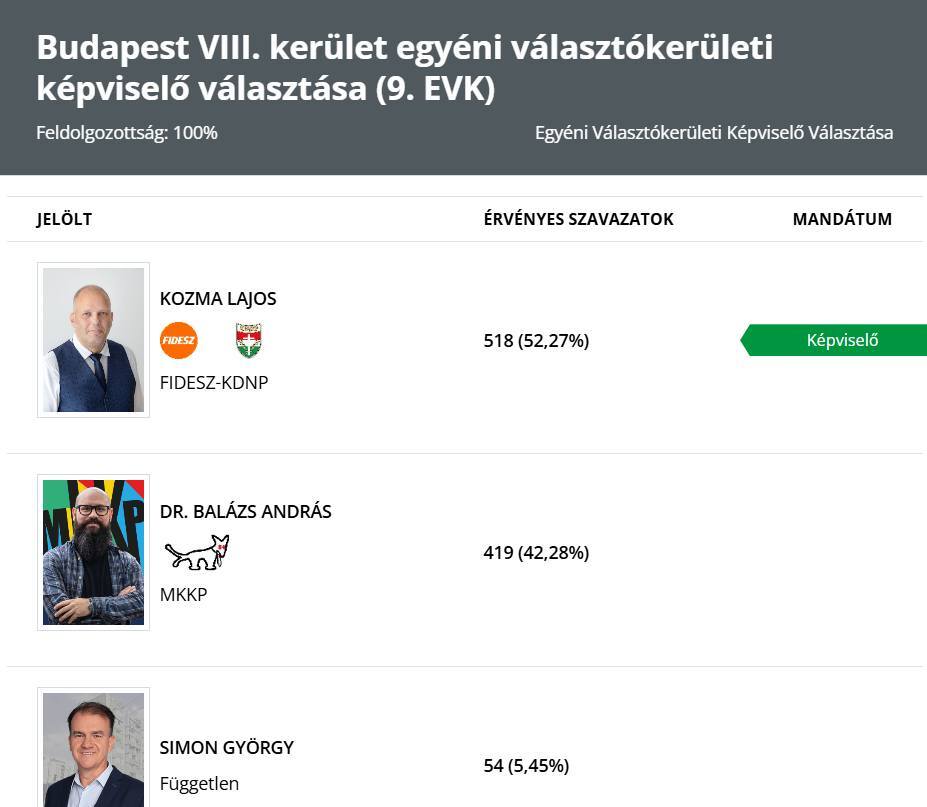This screenshot has height=807, width=927.
Task: Select the Dr. Balázs András name
Action: tap(245, 512)
